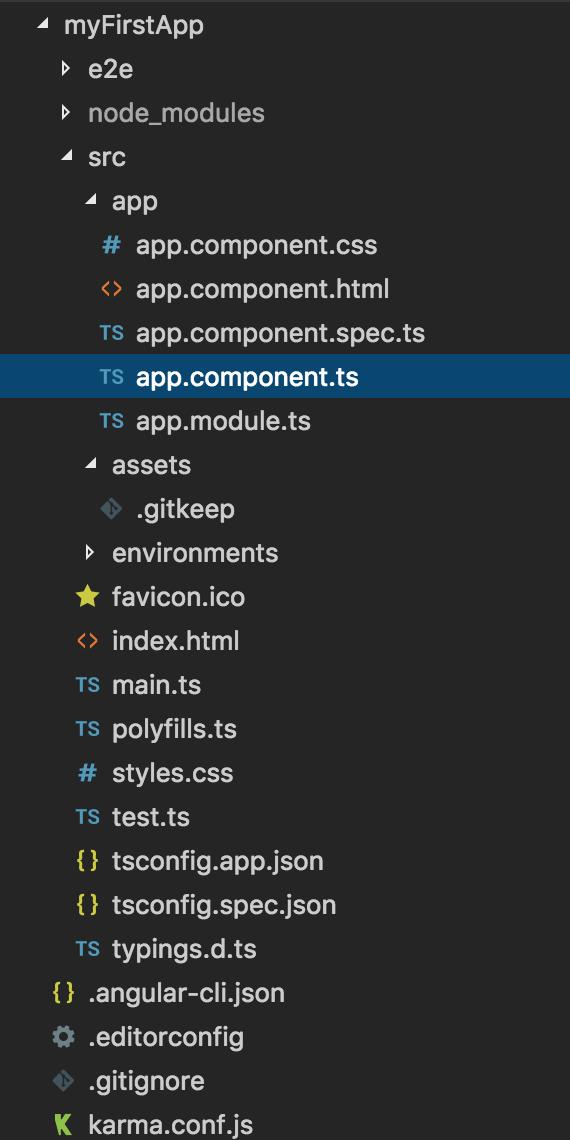Image resolution: width=570 pixels, height=1140 pixels.
Task: Click the gear icon beside .editorconfig
Action: pyautogui.click(x=63, y=1037)
